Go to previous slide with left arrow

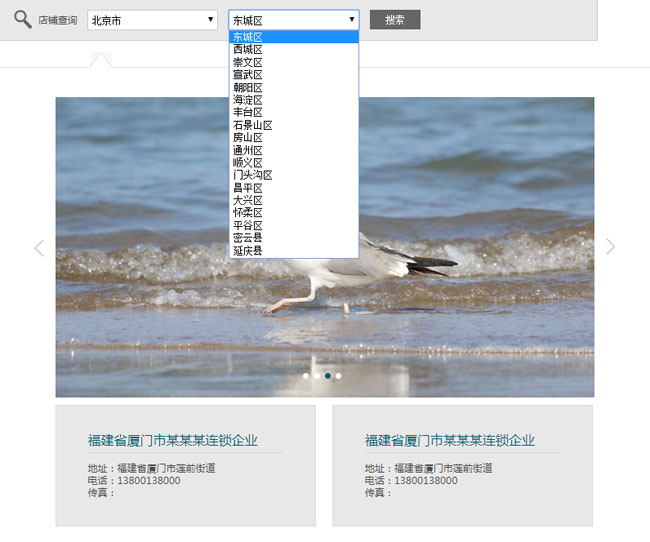coord(39,248)
